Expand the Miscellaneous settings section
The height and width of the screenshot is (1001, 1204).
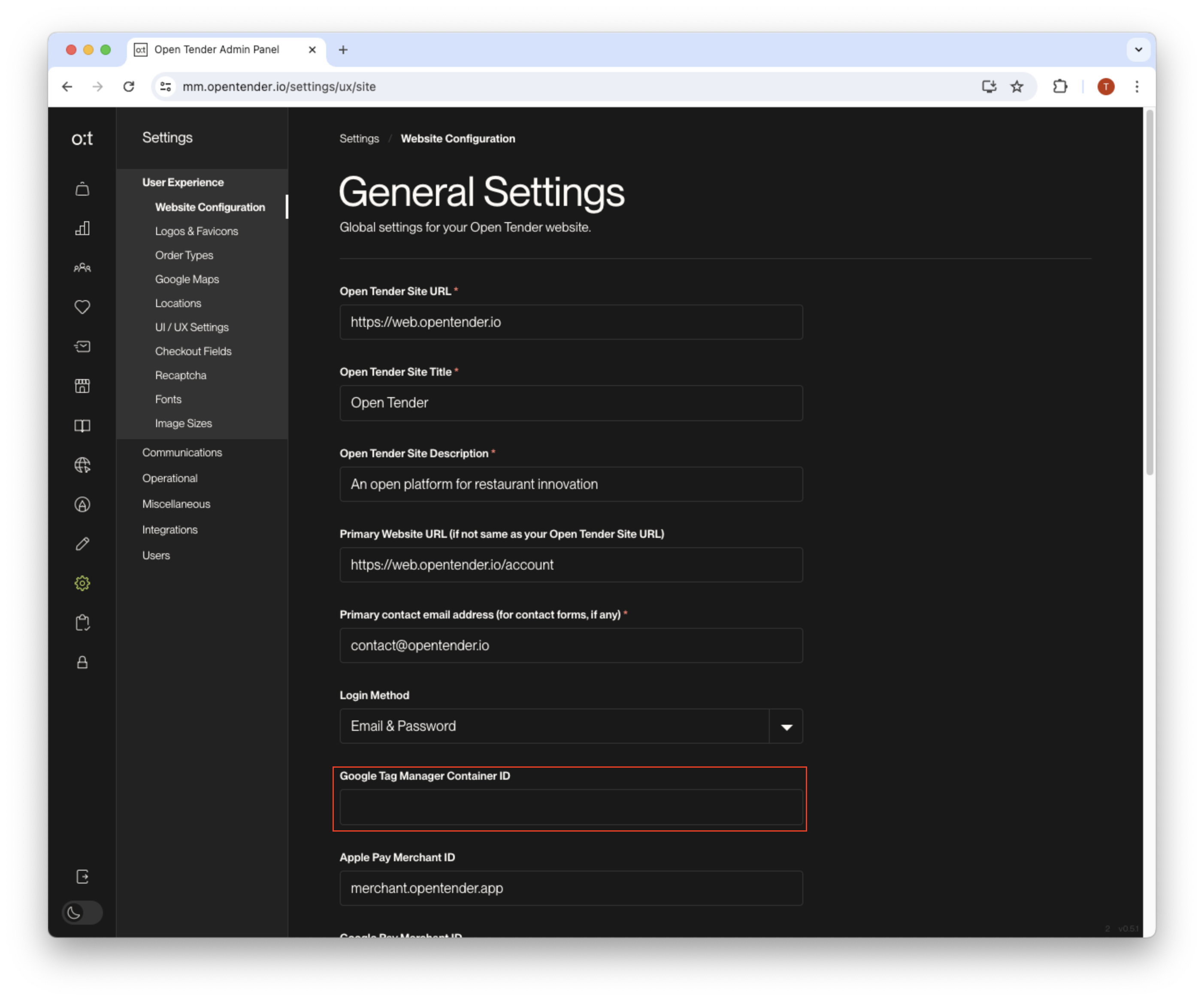(176, 504)
